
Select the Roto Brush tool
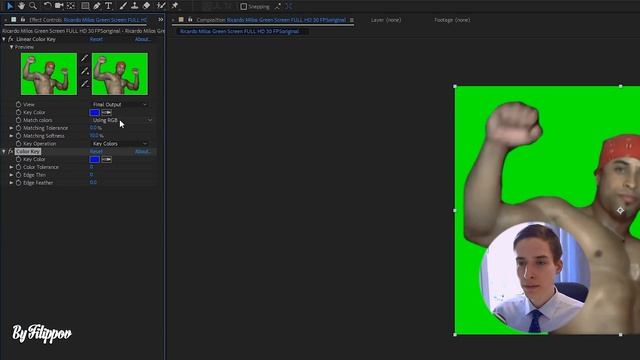pyautogui.click(x=161, y=6)
